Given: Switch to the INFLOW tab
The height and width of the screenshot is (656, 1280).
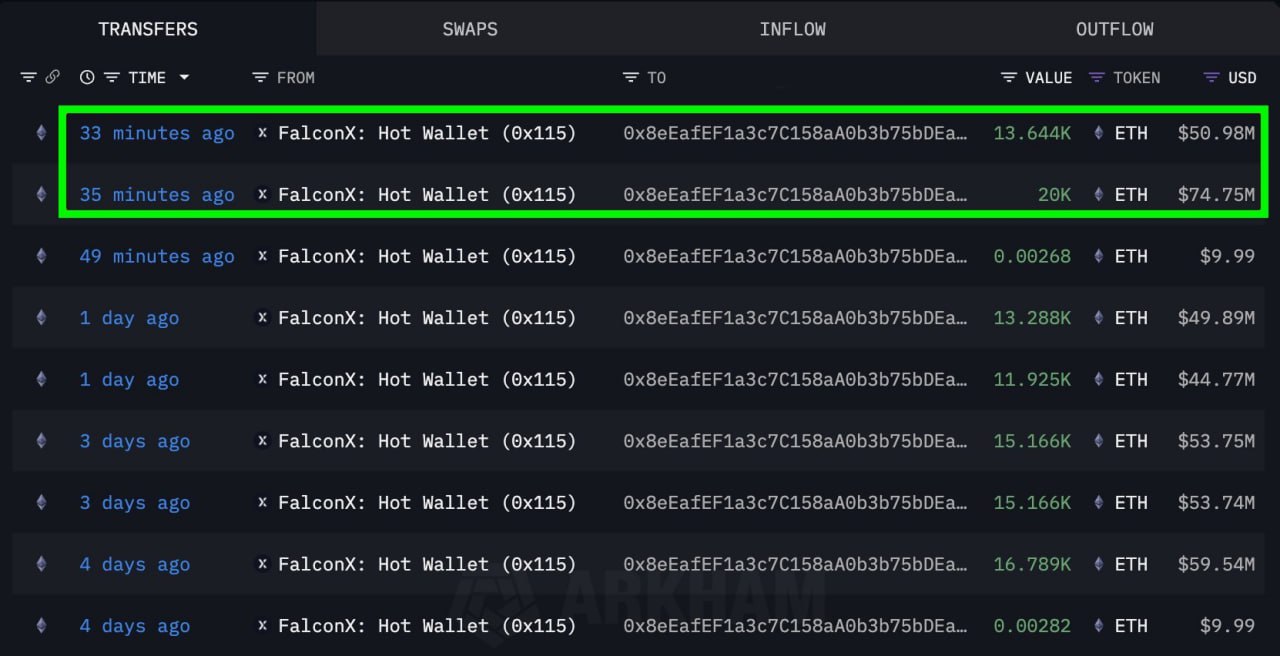Looking at the screenshot, I should [793, 29].
